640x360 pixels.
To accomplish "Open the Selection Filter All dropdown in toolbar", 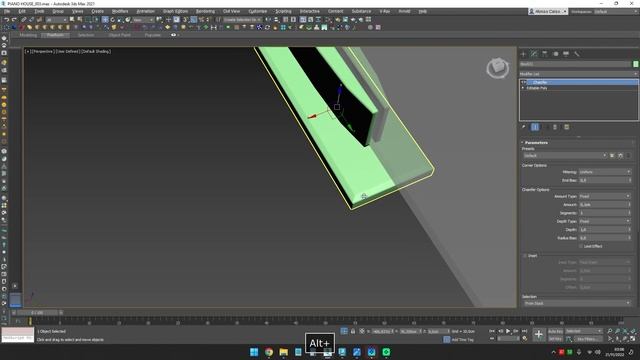I will (56, 20).
